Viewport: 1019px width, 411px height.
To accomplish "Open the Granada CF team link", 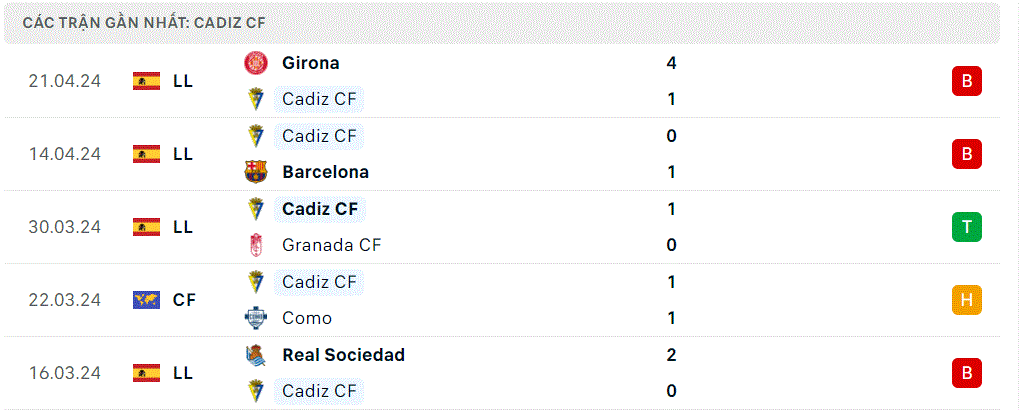I will tap(331, 245).
